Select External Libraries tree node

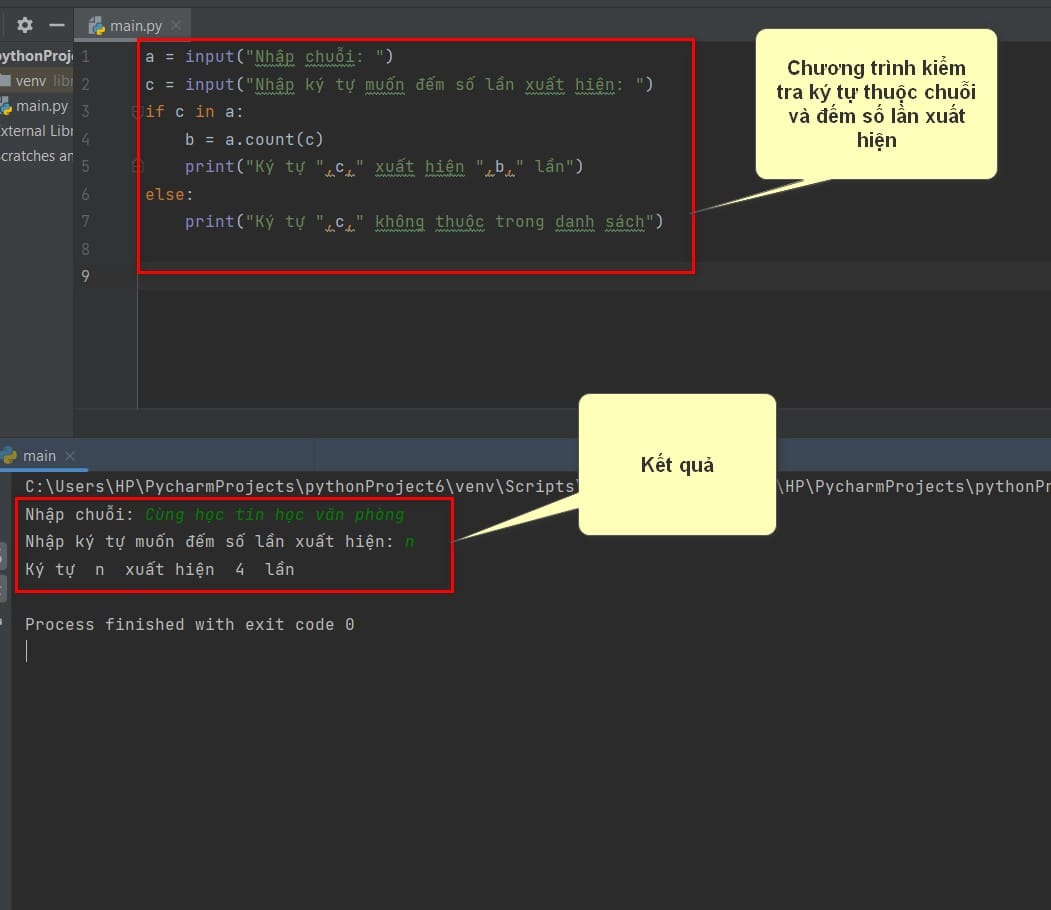click(36, 131)
